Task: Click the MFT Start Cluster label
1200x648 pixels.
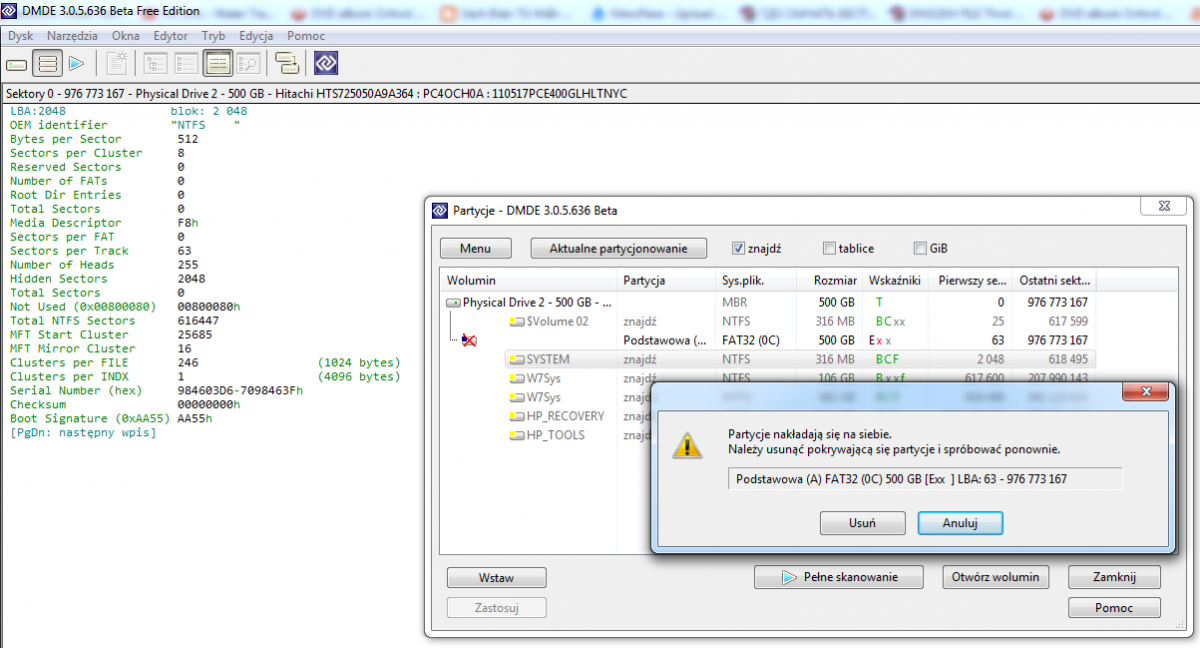Action: pos(69,335)
